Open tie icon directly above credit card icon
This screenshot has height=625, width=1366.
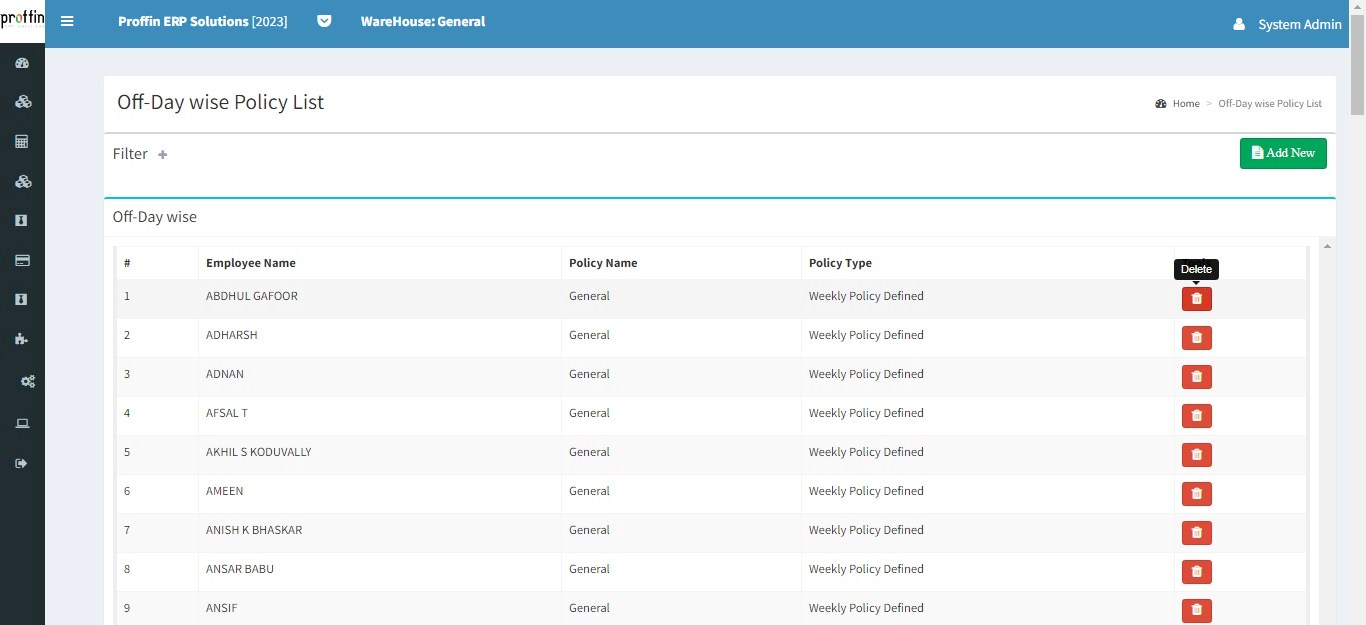(x=22, y=220)
